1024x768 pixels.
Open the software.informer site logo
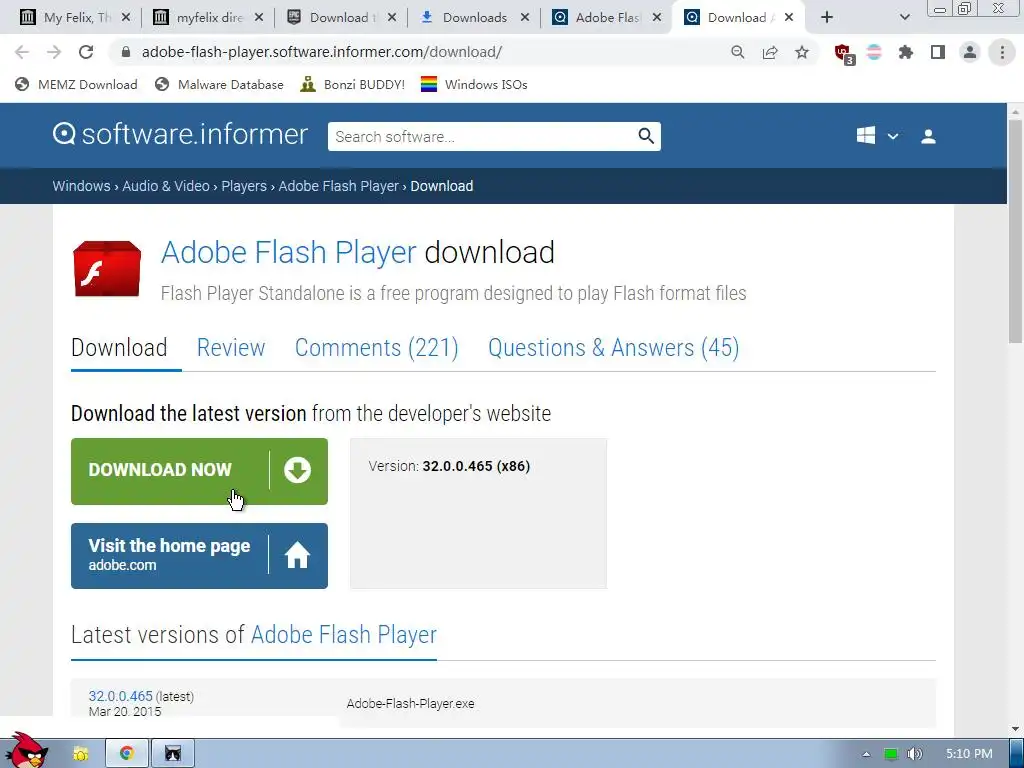click(x=180, y=135)
